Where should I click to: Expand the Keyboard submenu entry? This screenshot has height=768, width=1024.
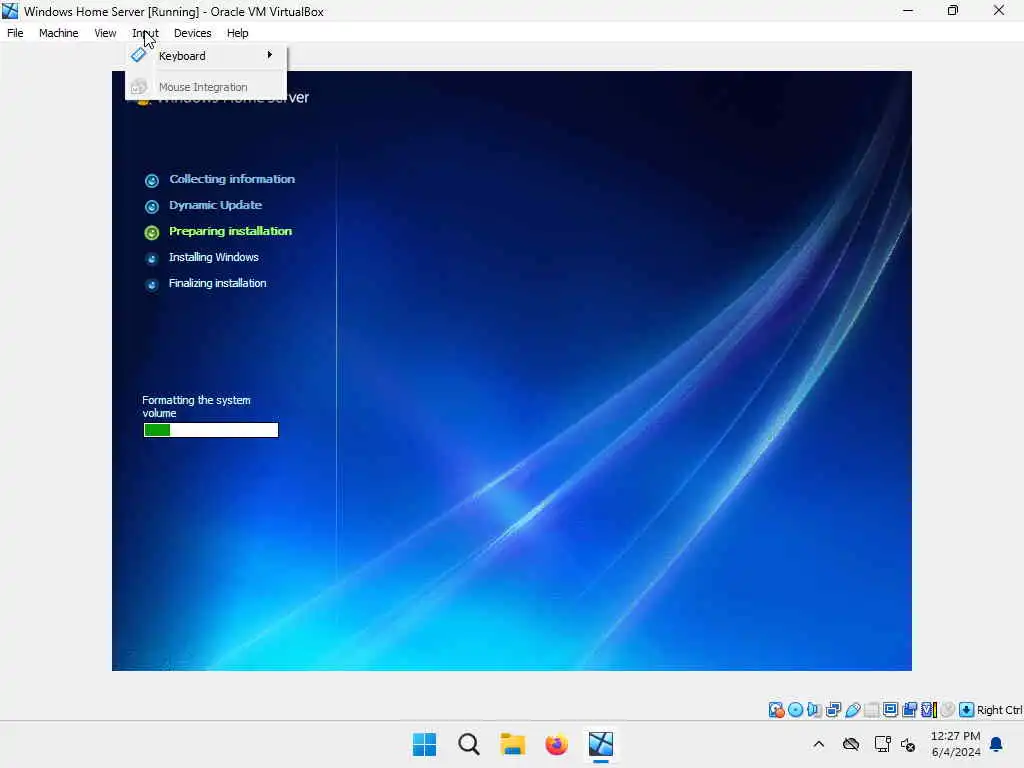point(206,56)
